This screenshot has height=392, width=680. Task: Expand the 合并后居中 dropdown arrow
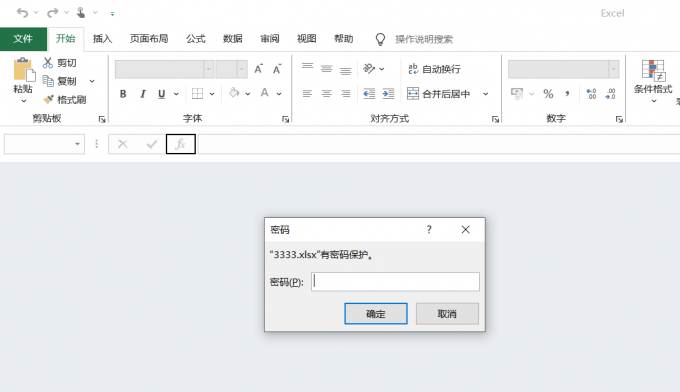486,94
